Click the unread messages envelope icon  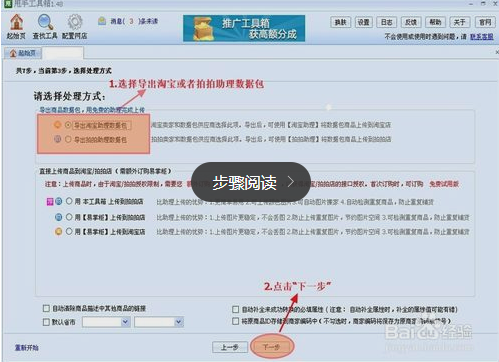[102, 21]
